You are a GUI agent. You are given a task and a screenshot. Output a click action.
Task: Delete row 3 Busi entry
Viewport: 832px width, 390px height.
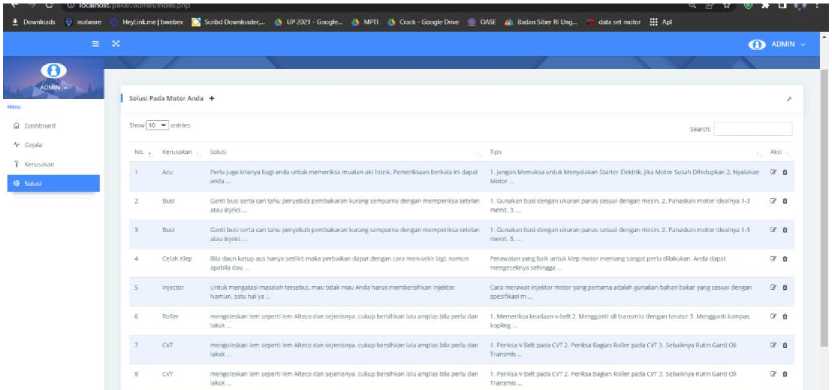785,230
